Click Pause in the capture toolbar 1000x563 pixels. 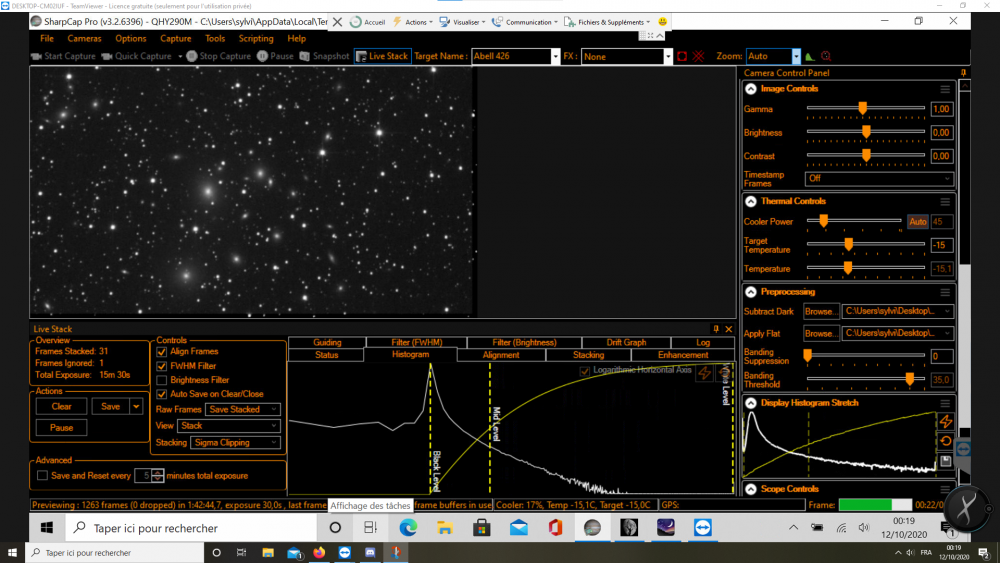pyautogui.click(x=276, y=56)
